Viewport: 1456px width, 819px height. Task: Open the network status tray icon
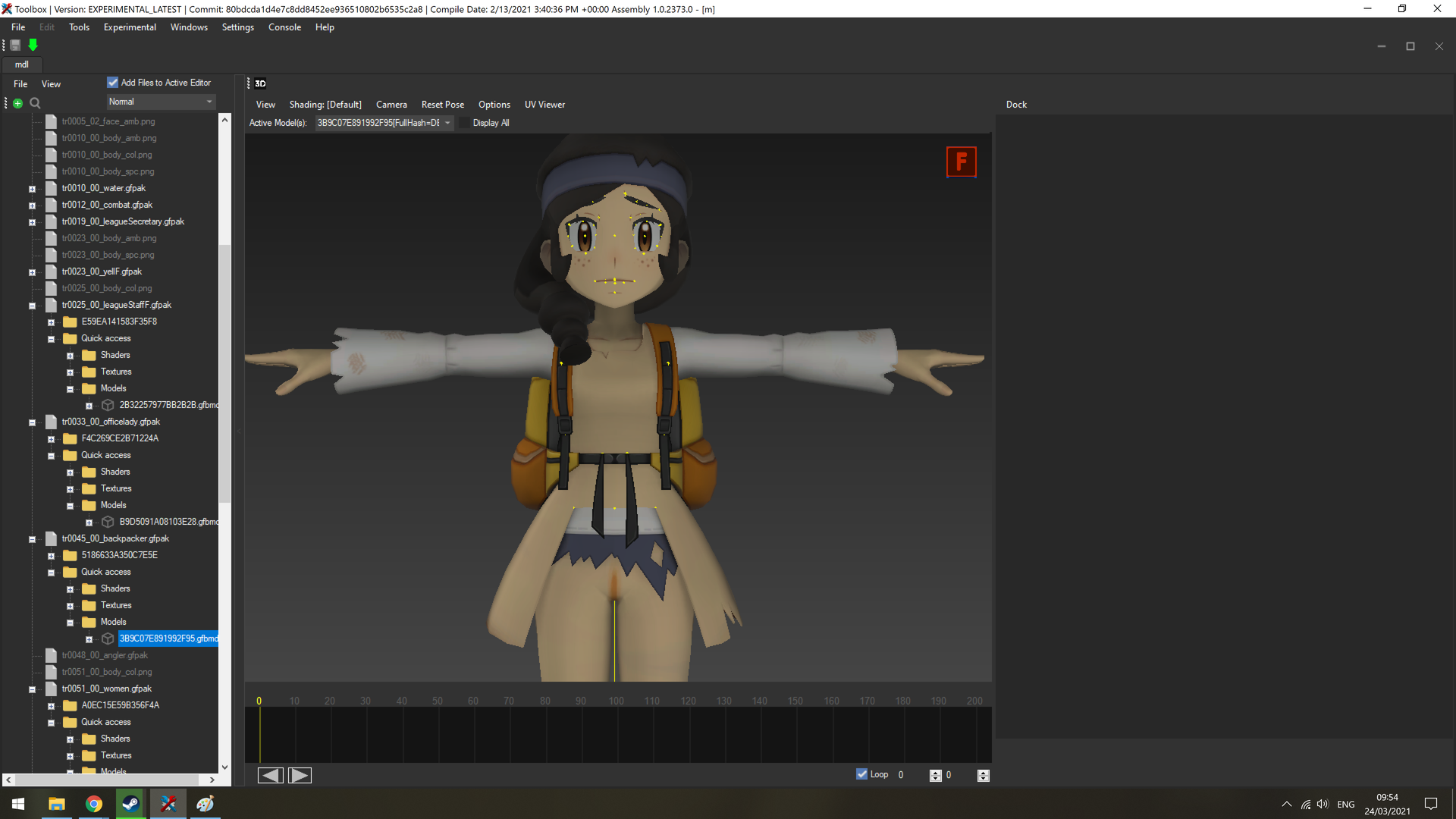pos(1305,804)
